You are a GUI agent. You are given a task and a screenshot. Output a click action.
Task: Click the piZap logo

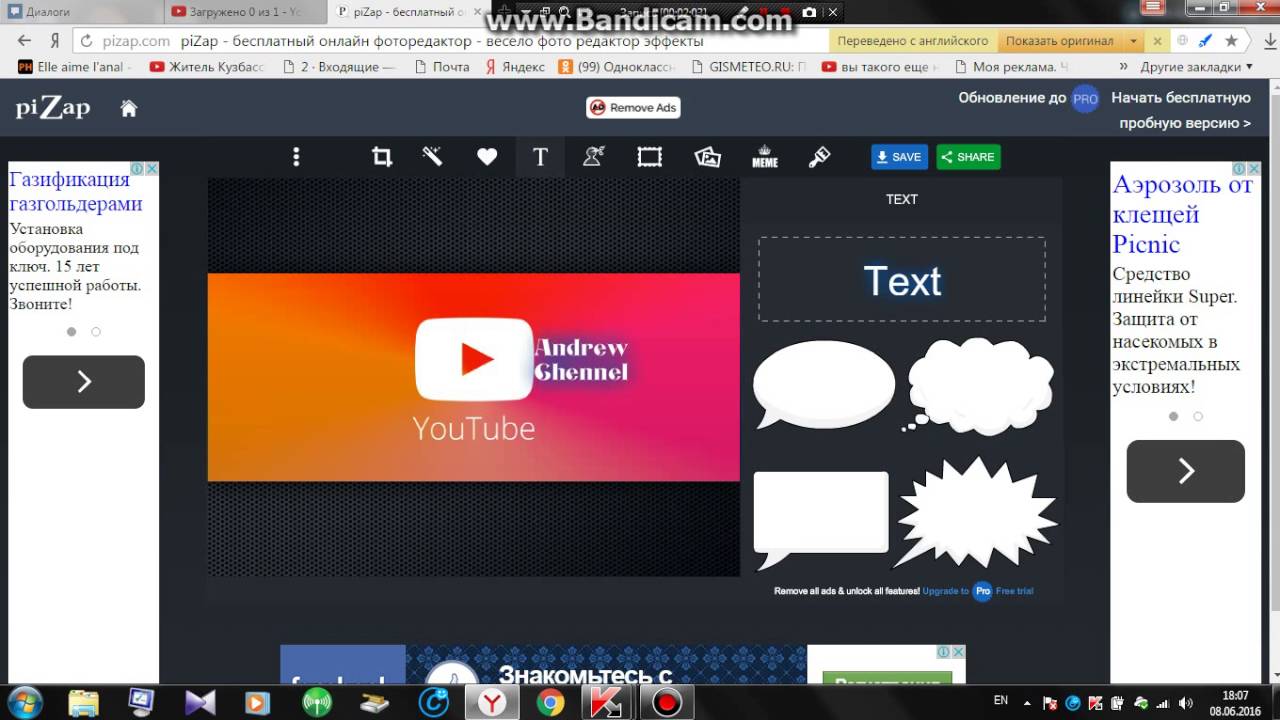(x=53, y=108)
